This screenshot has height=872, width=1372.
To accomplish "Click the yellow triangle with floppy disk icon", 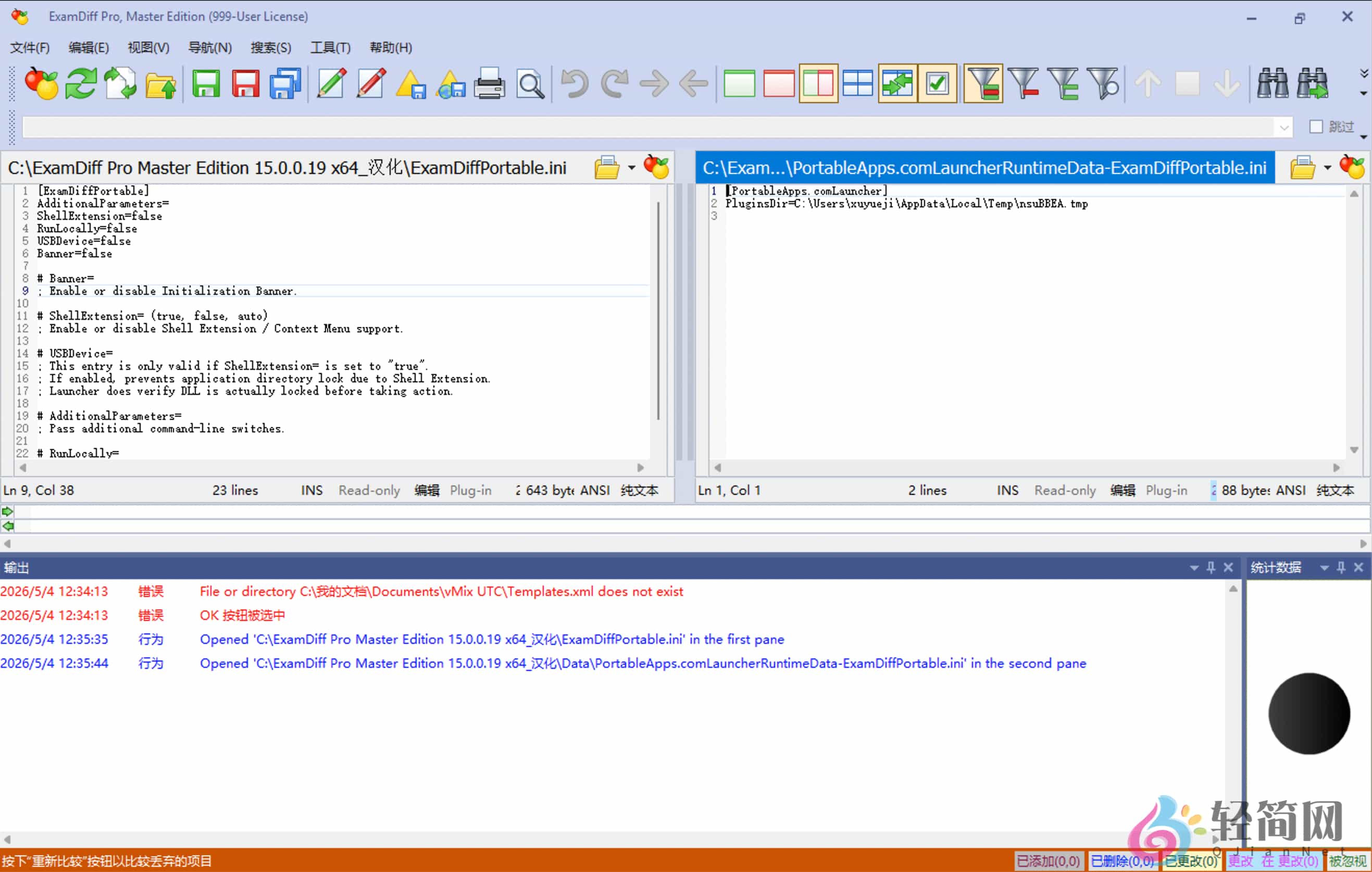I will pyautogui.click(x=411, y=84).
